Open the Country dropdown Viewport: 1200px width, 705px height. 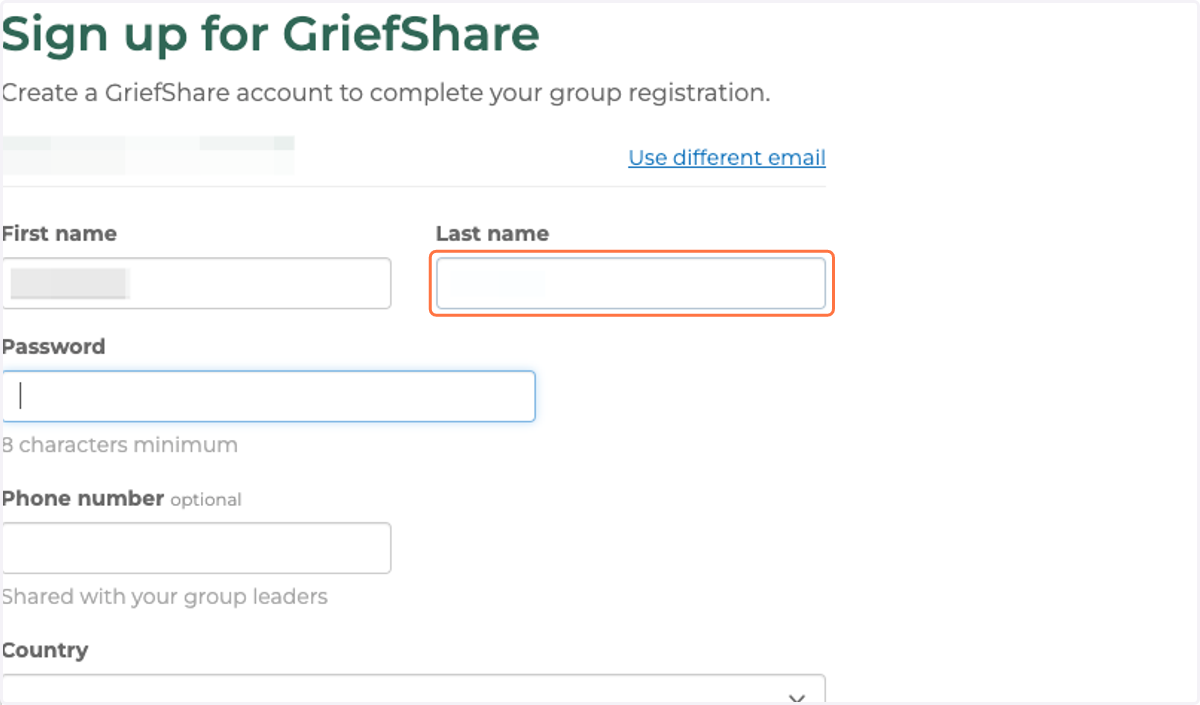(x=414, y=689)
